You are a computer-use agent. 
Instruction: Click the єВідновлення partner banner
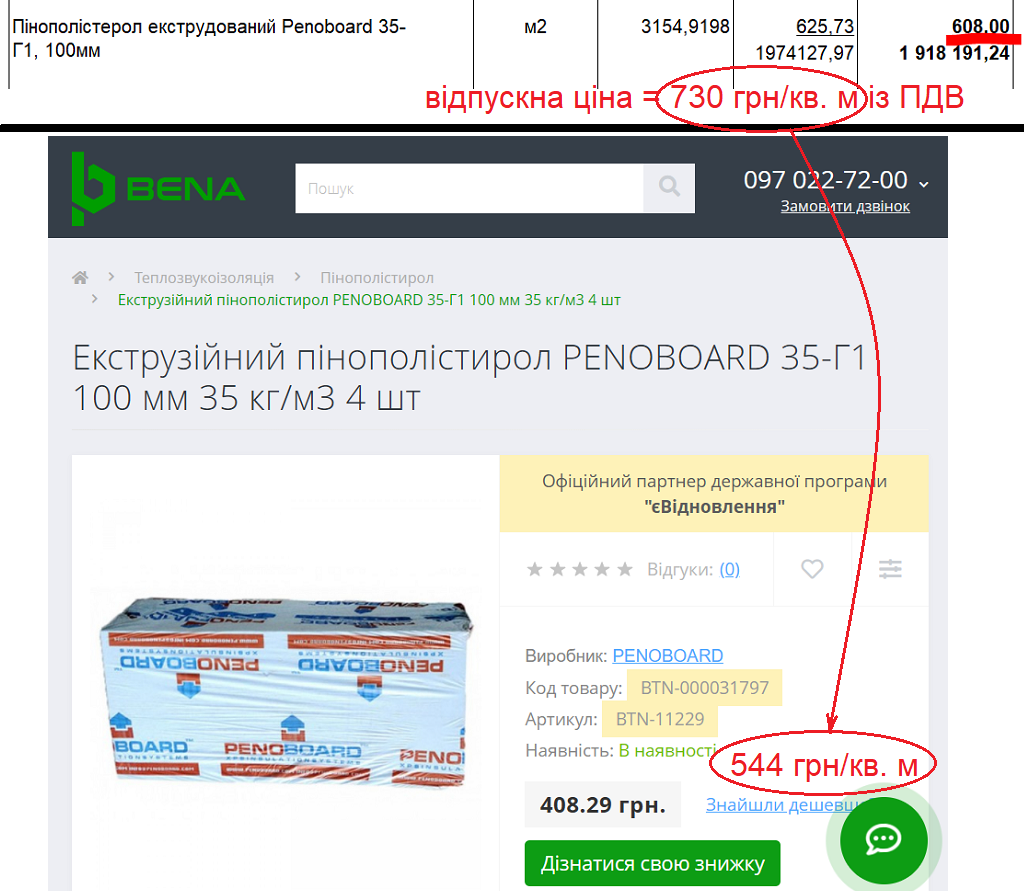(x=714, y=494)
